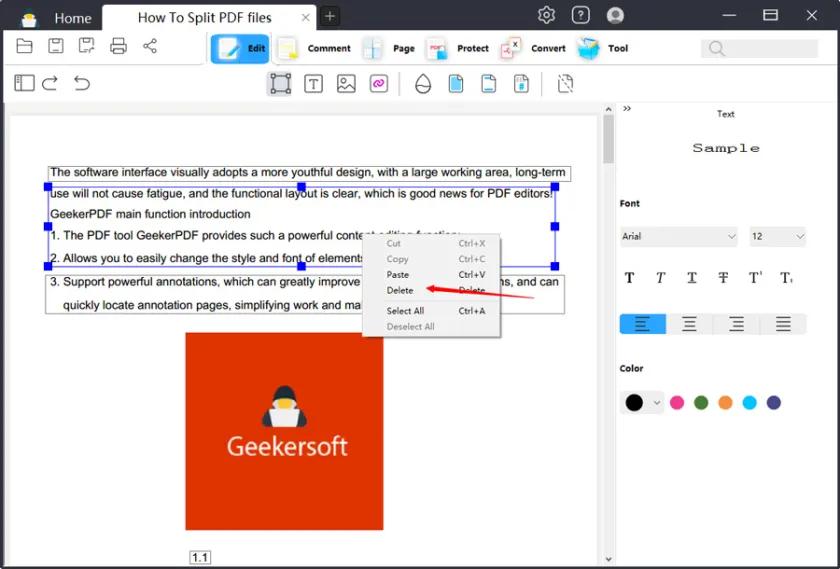Viewport: 840px width, 569px height.
Task: Toggle superscript text style
Action: click(755, 278)
